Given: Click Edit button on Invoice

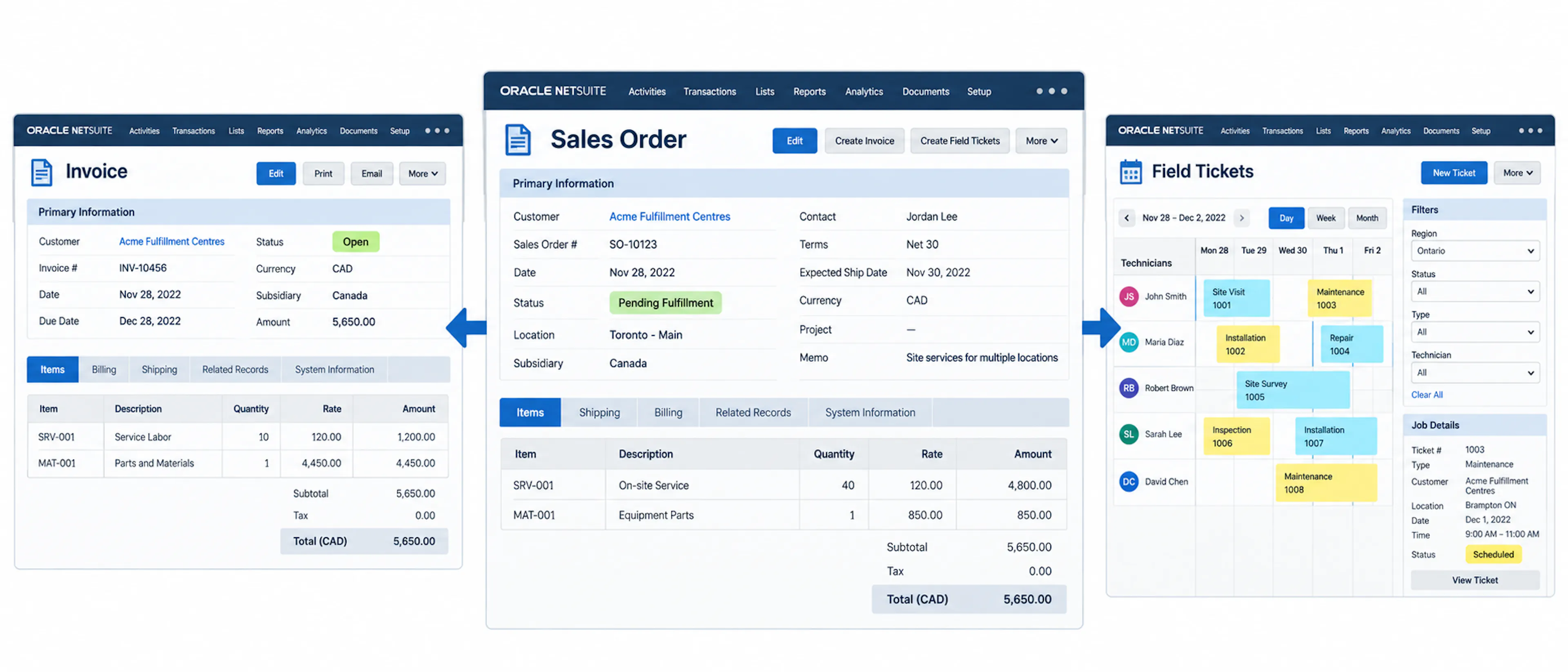Looking at the screenshot, I should pos(276,174).
